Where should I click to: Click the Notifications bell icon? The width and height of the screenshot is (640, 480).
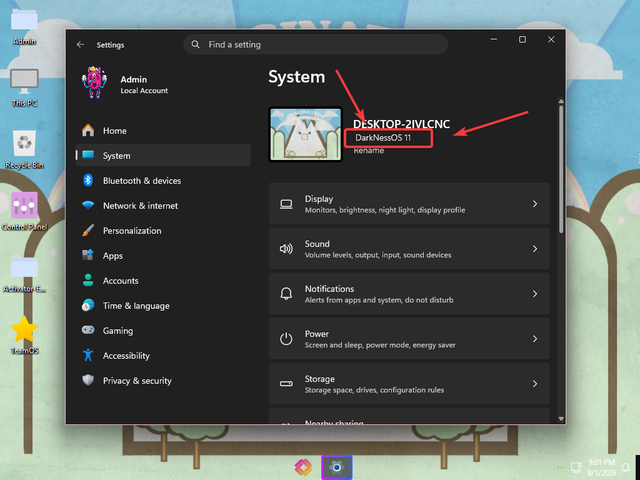pos(286,293)
